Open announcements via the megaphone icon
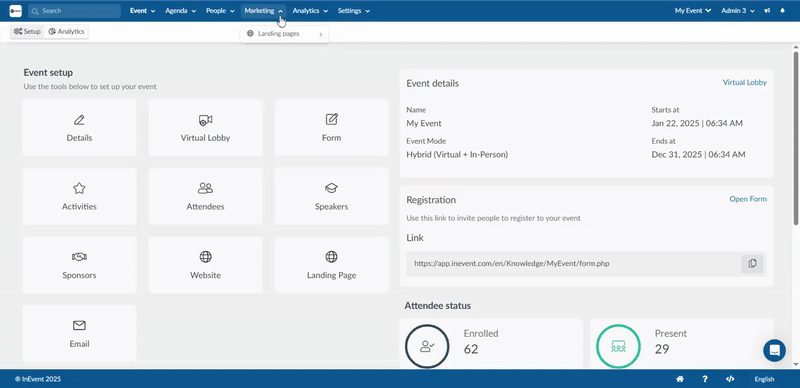 point(767,11)
